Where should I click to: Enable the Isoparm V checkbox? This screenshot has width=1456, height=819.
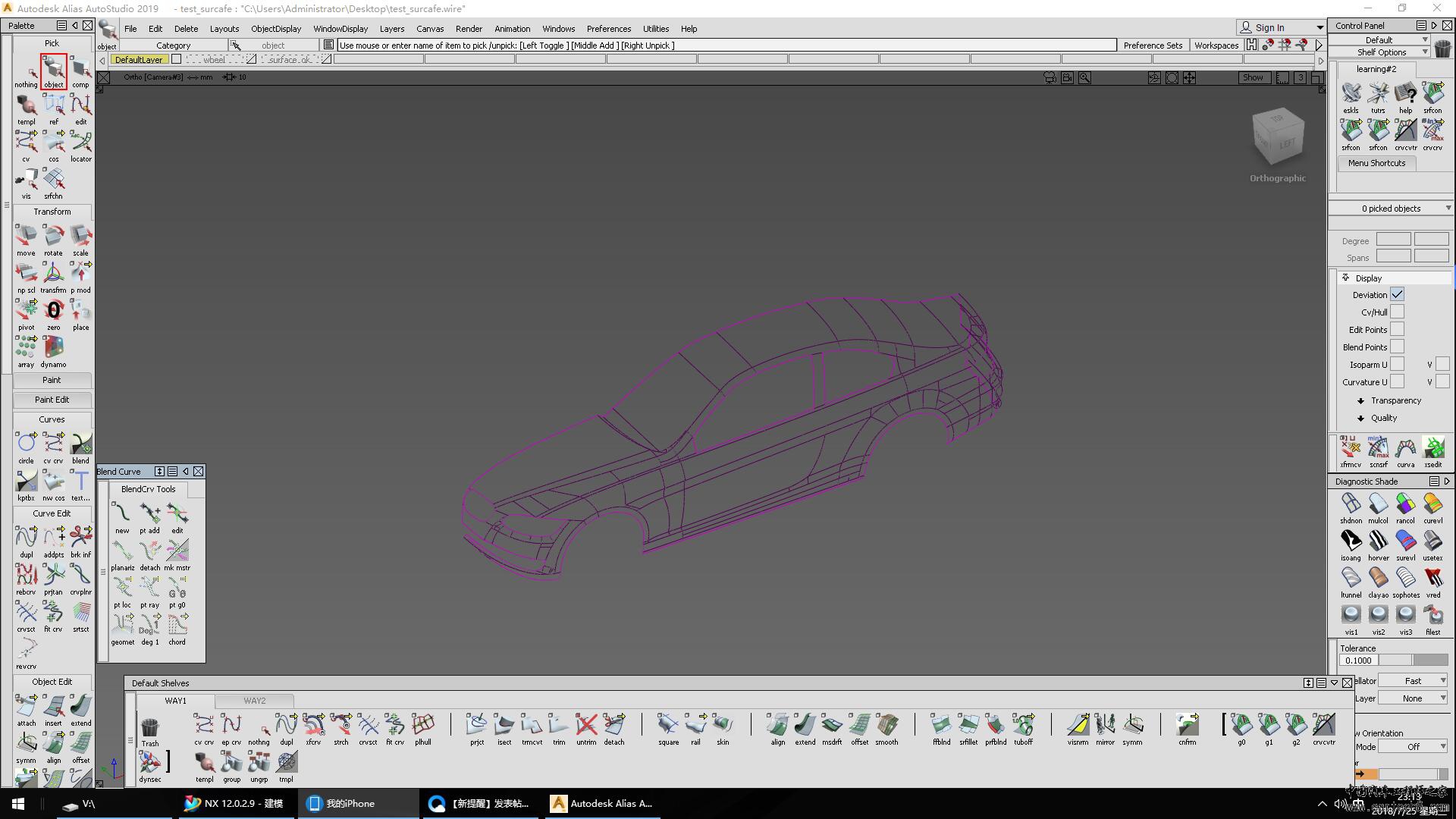pos(1442,364)
